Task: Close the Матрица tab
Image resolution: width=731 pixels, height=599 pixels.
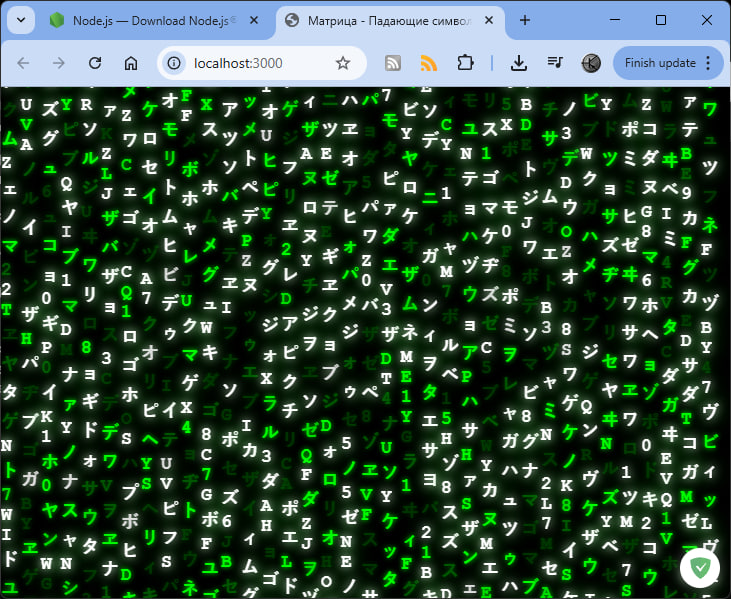Action: 487,20
